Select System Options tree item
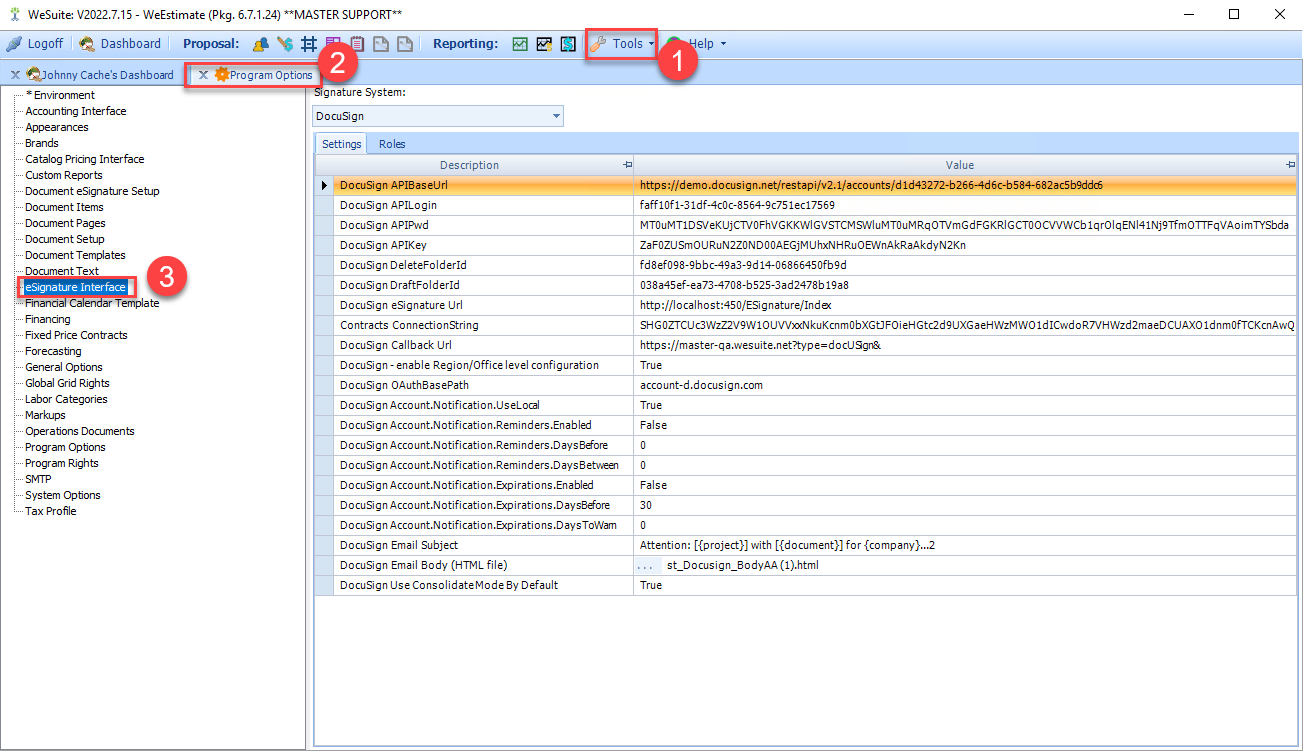The image size is (1303, 751). pos(63,495)
